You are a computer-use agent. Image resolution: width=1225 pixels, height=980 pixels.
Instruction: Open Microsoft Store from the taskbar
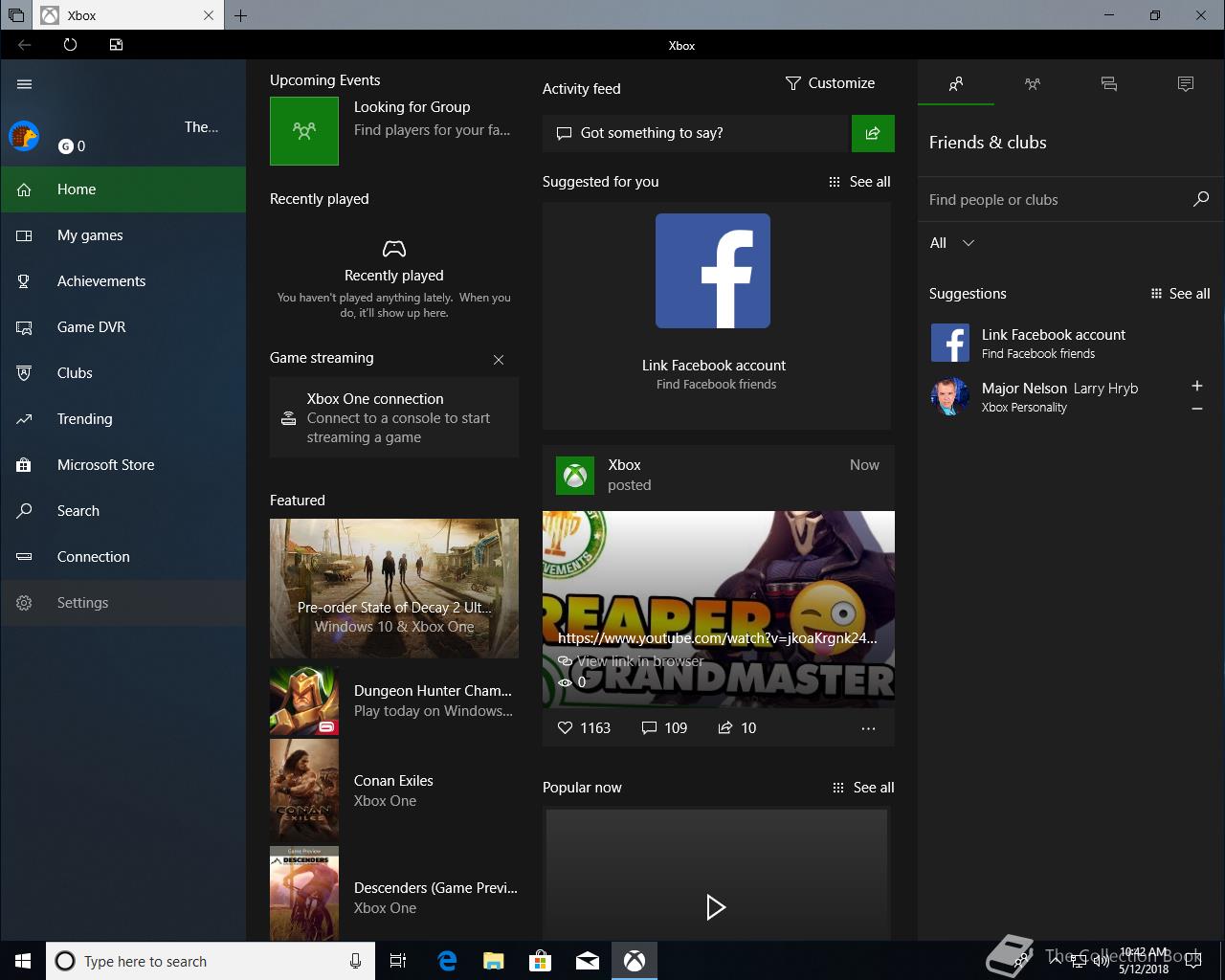coord(541,961)
